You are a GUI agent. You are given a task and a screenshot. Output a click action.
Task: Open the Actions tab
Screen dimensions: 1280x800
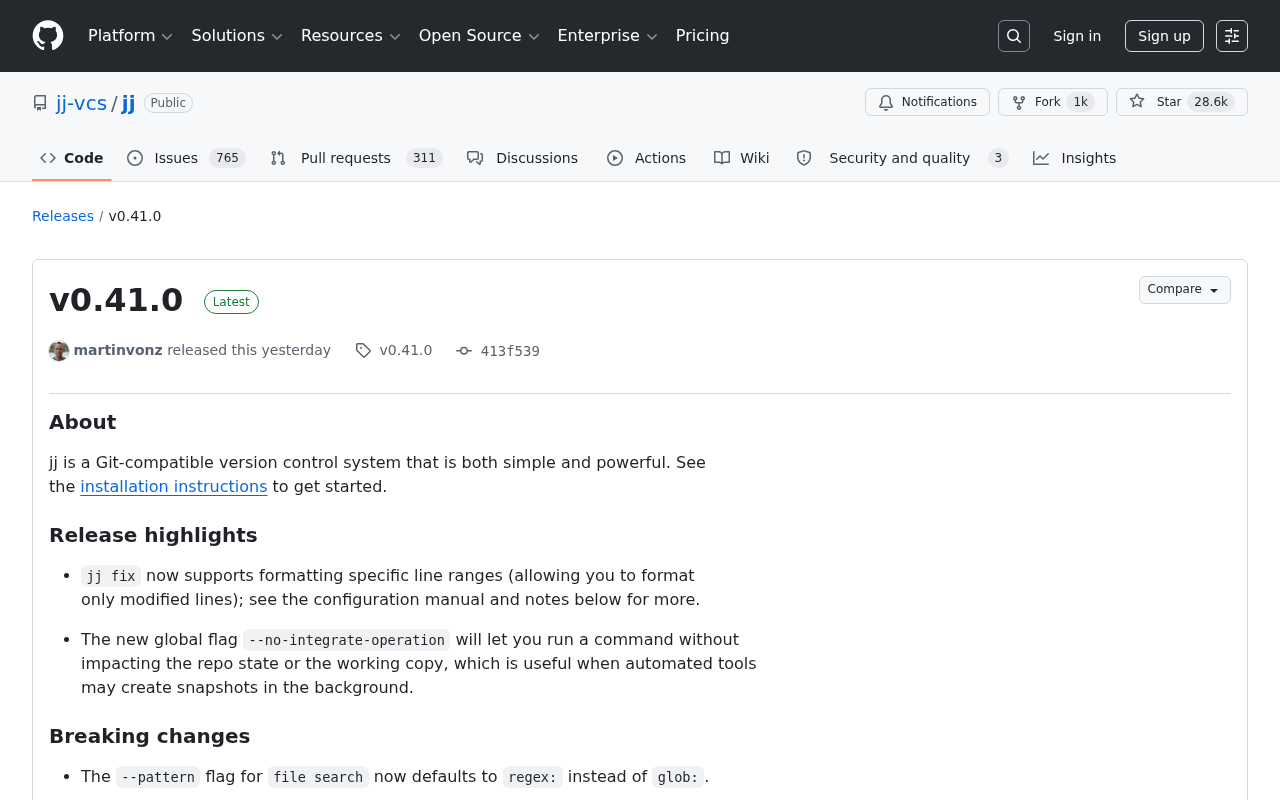coord(647,158)
